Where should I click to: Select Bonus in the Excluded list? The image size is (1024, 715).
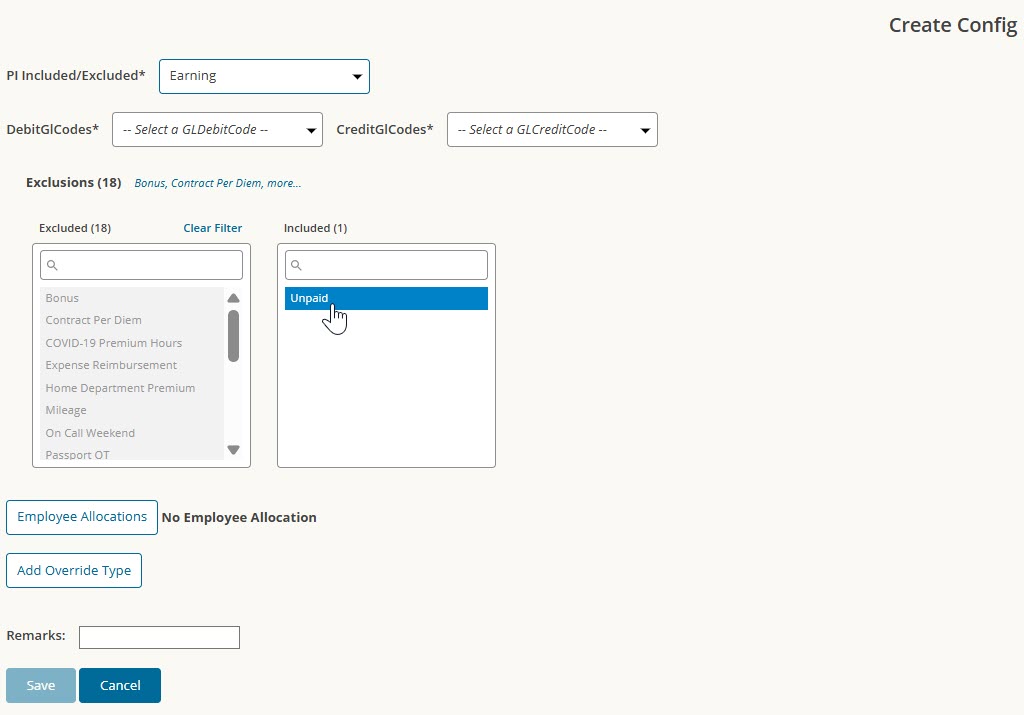(132, 298)
